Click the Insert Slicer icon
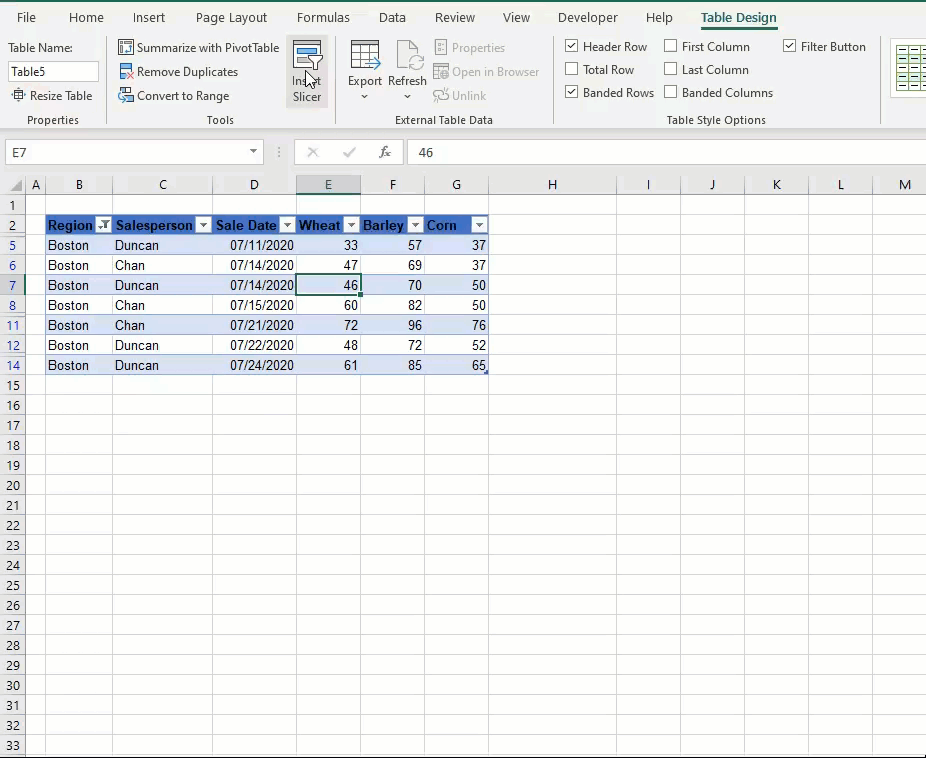The image size is (926, 758). click(x=307, y=58)
